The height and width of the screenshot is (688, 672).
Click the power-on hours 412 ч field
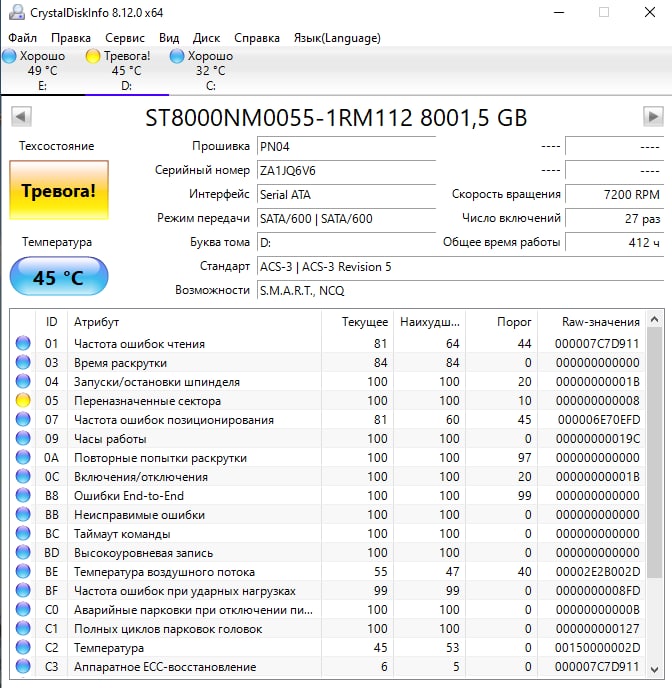pyautogui.click(x=614, y=242)
